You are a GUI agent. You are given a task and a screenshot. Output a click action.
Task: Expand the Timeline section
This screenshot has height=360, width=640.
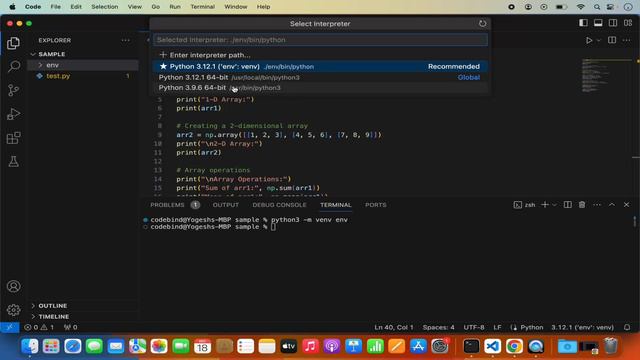53,317
